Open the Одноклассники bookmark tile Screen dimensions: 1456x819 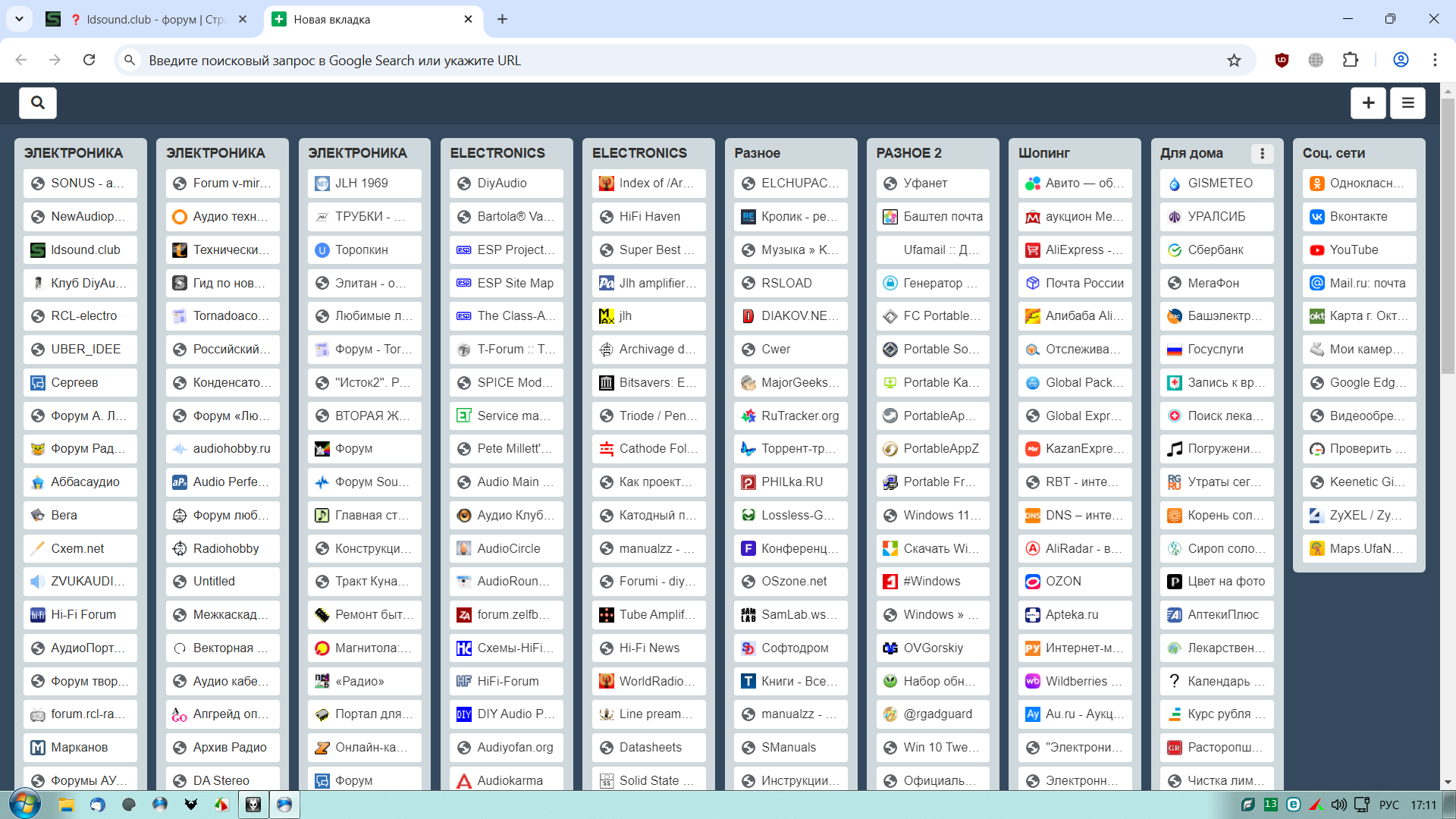pos(1359,184)
